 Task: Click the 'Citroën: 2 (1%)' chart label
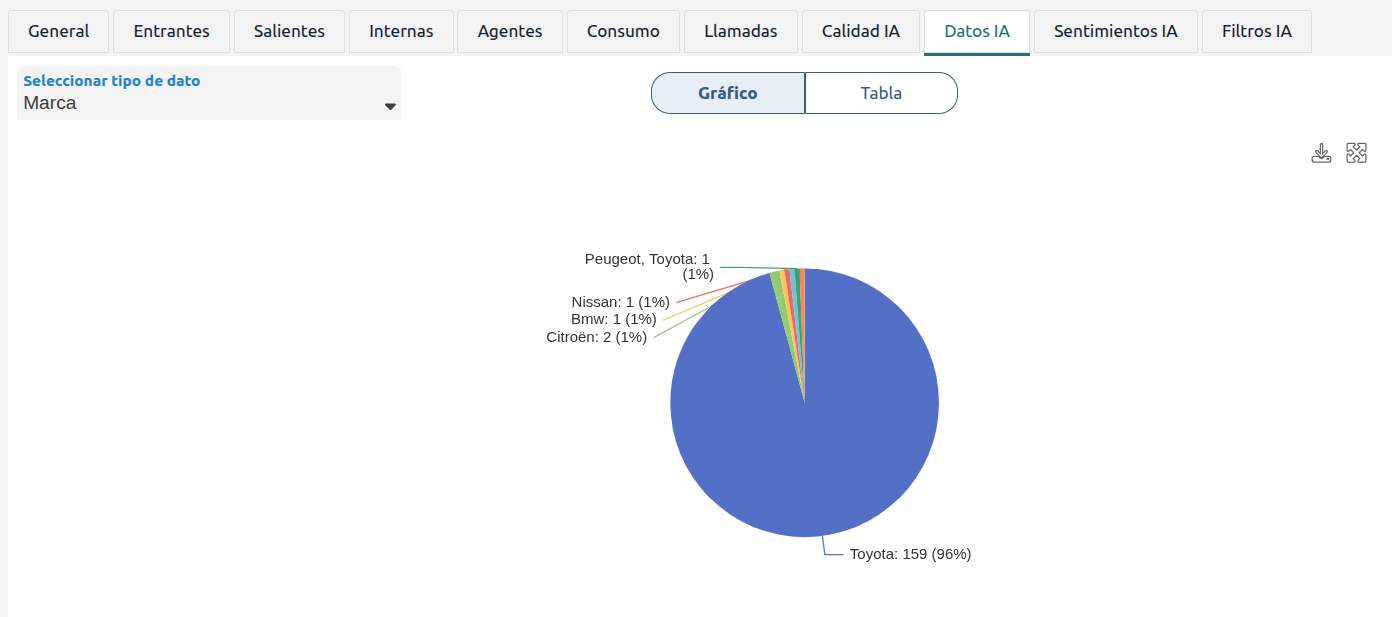coord(596,337)
